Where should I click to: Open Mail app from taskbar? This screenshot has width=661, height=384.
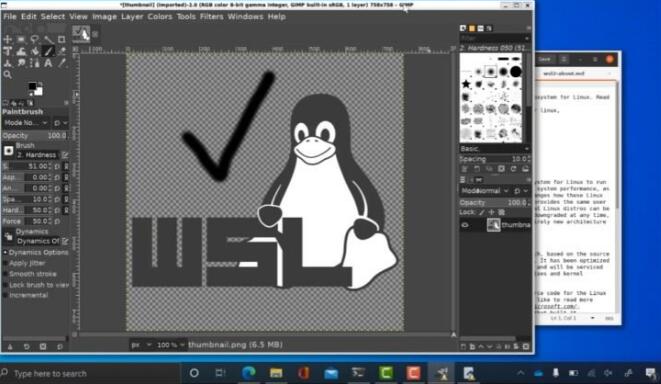pyautogui.click(x=331, y=373)
